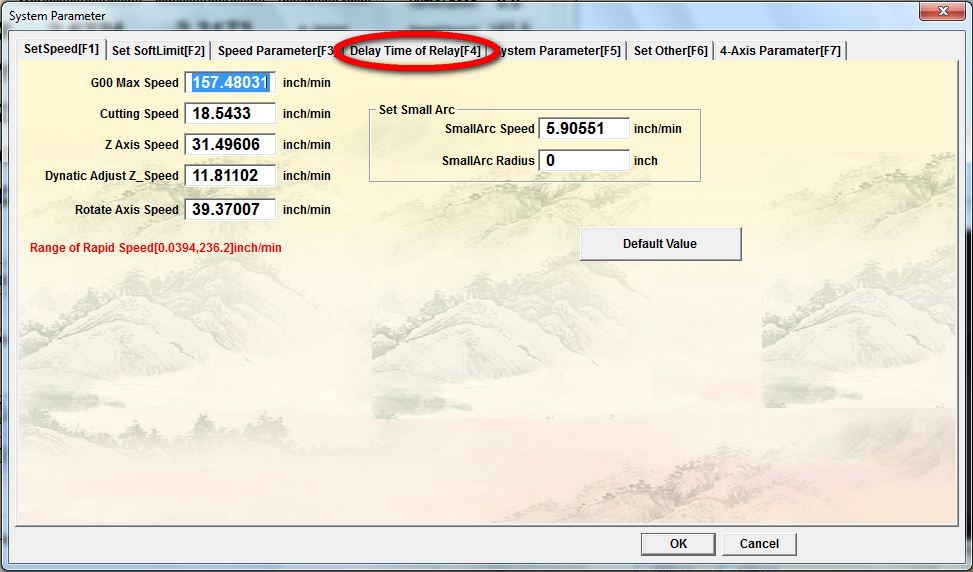Click the Cancel button

click(x=759, y=544)
